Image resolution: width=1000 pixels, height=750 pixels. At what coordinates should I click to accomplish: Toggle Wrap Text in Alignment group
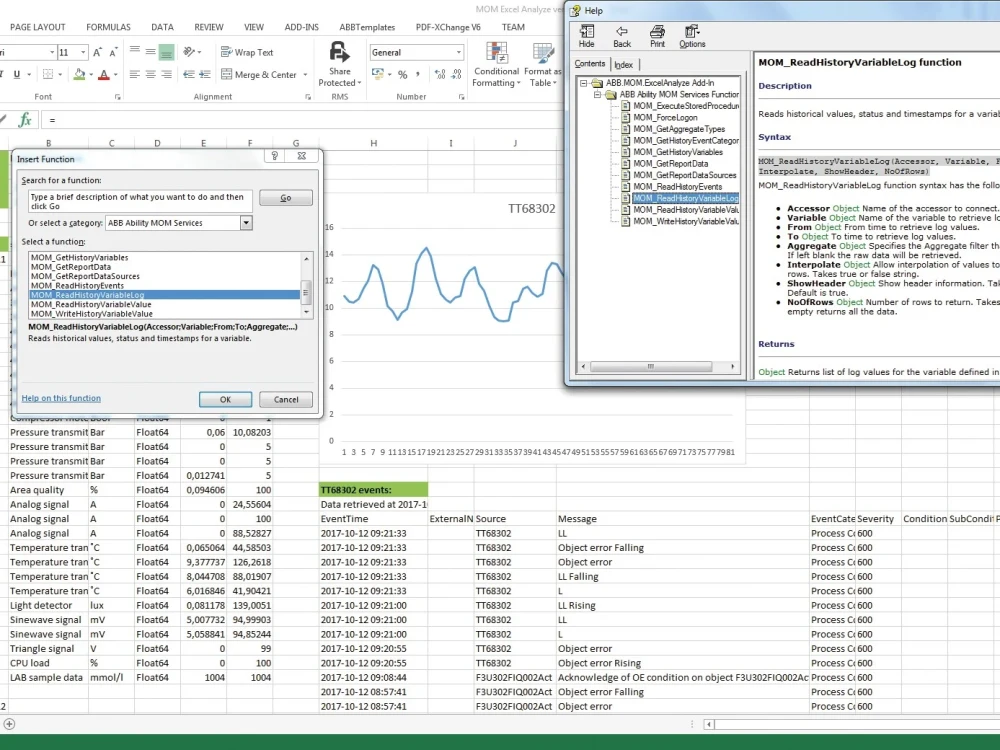click(247, 52)
